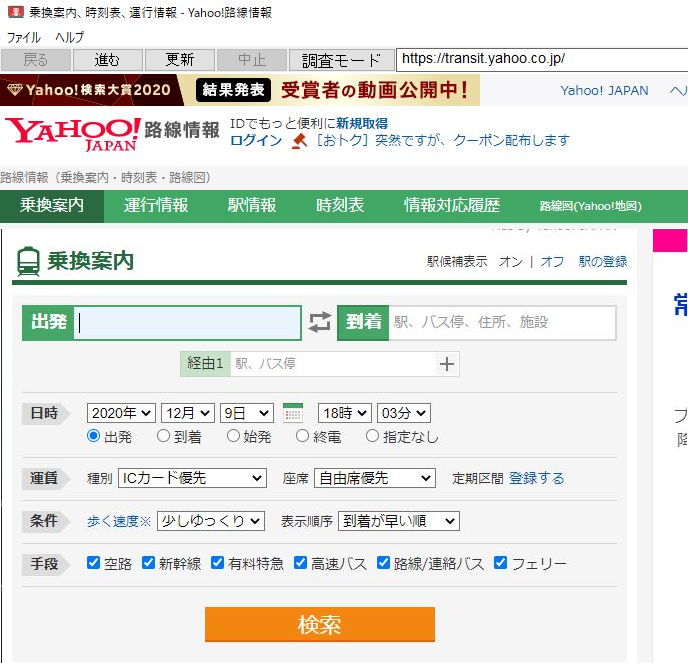Click the オフ station suggestion link
Image resolution: width=688 pixels, height=672 pixels.
click(552, 262)
